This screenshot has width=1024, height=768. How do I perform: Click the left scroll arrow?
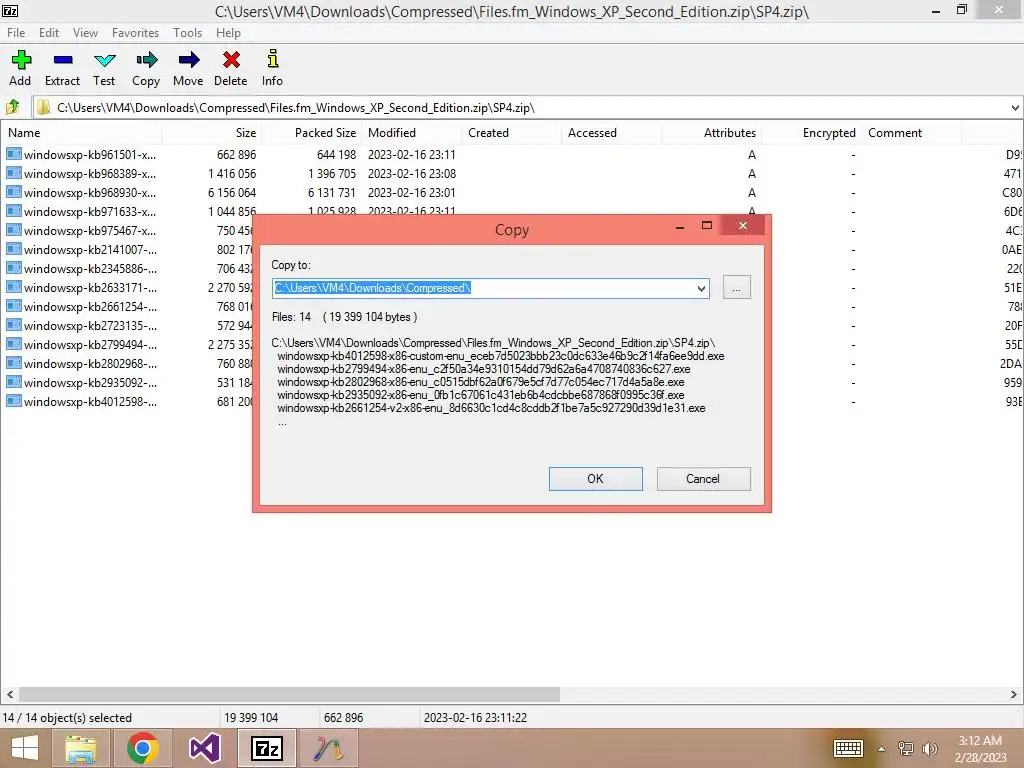click(x=9, y=694)
